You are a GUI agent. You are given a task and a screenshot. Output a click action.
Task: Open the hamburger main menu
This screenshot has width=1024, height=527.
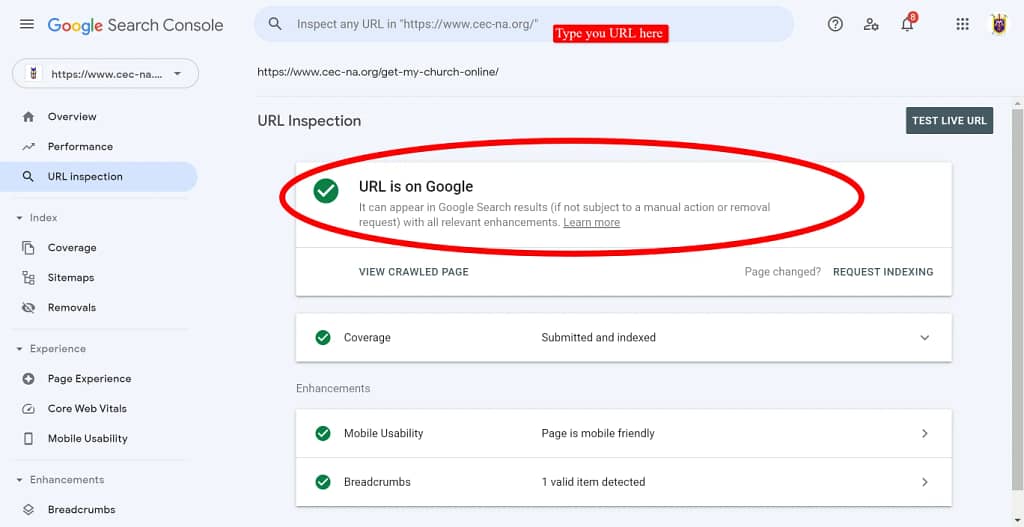[27, 24]
